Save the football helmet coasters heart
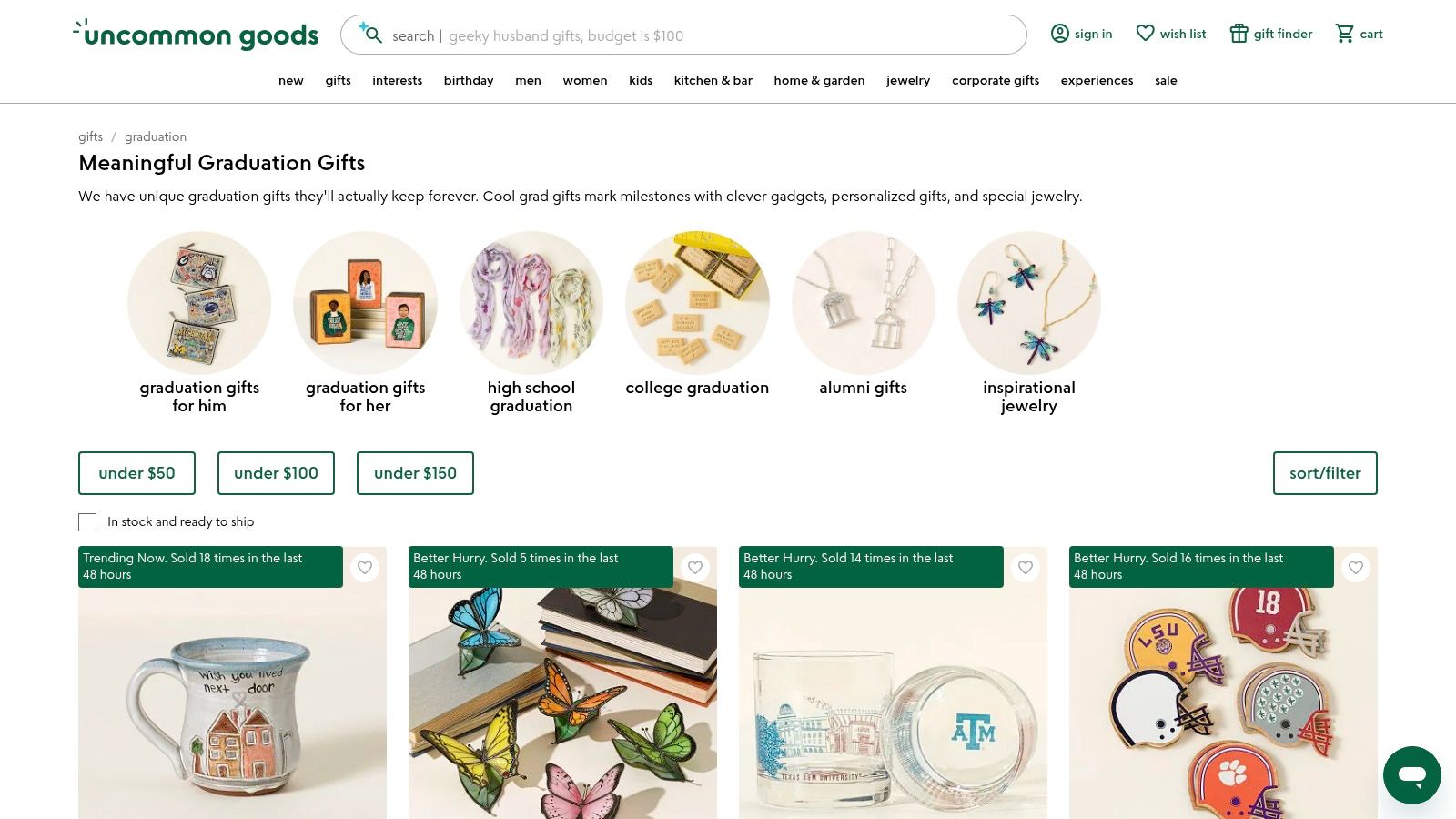1456x819 pixels. click(x=1356, y=568)
